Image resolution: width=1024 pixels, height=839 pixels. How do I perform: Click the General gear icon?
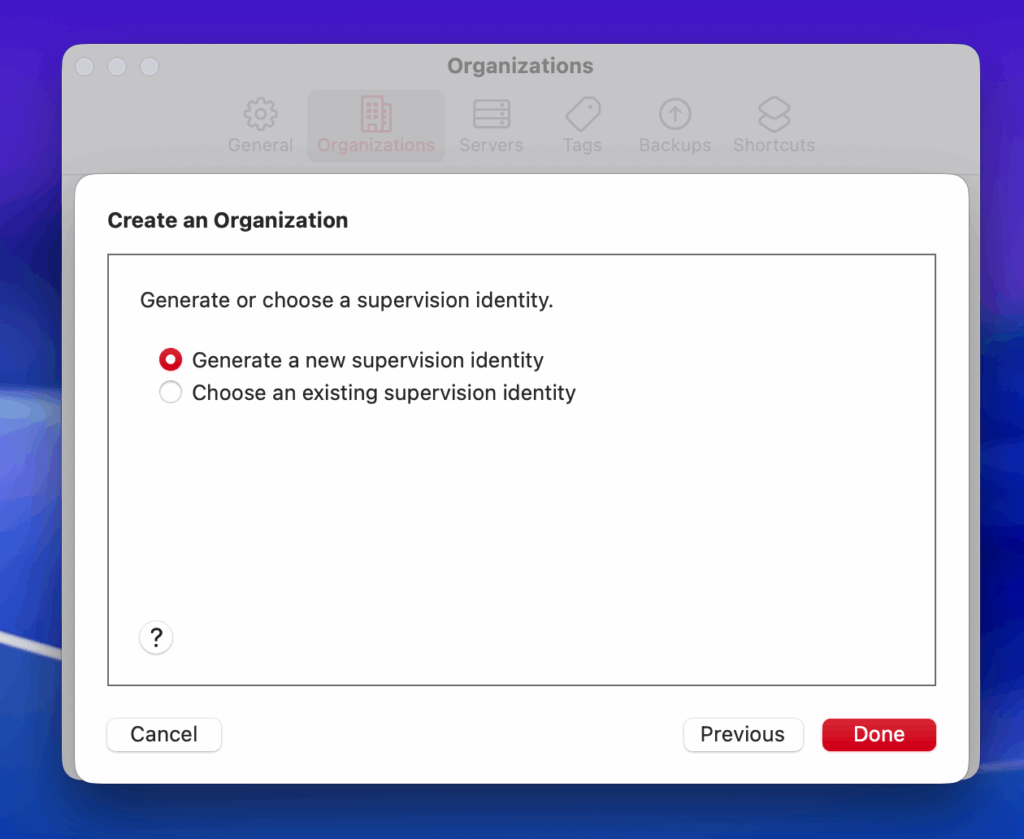(x=260, y=114)
